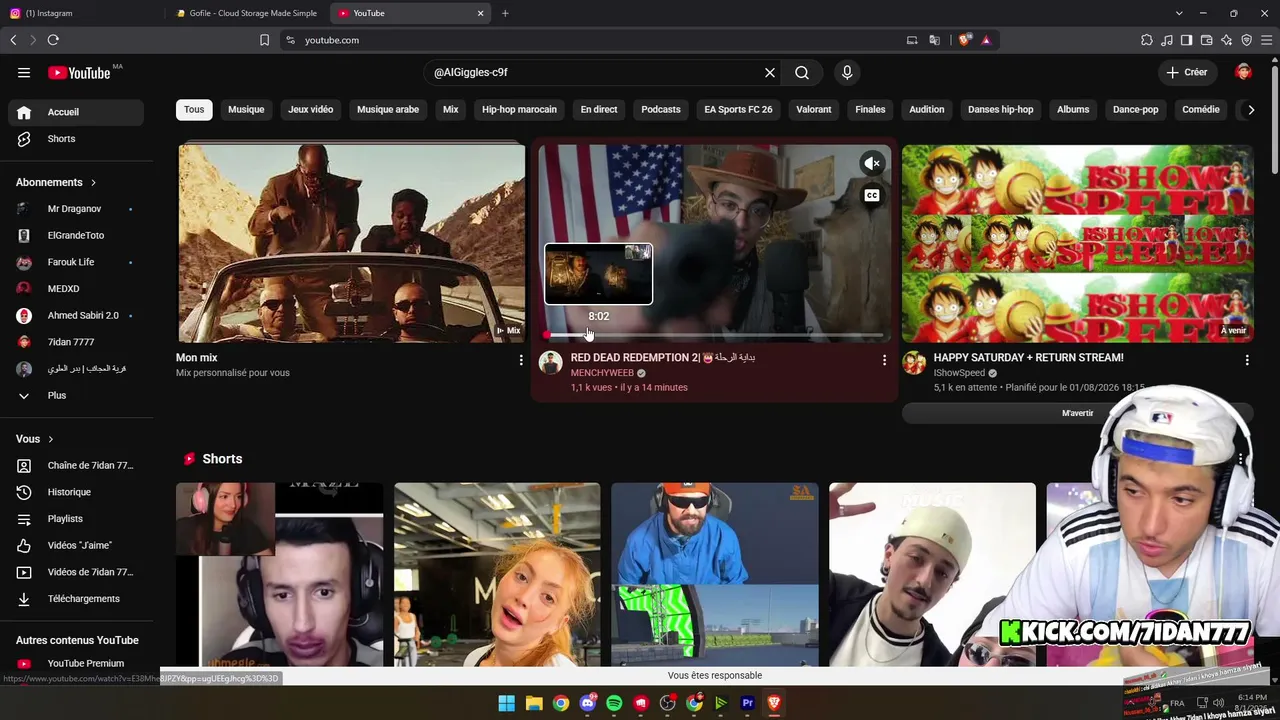1280x720 pixels.
Task: Open options for Mon mix
Action: [521, 360]
